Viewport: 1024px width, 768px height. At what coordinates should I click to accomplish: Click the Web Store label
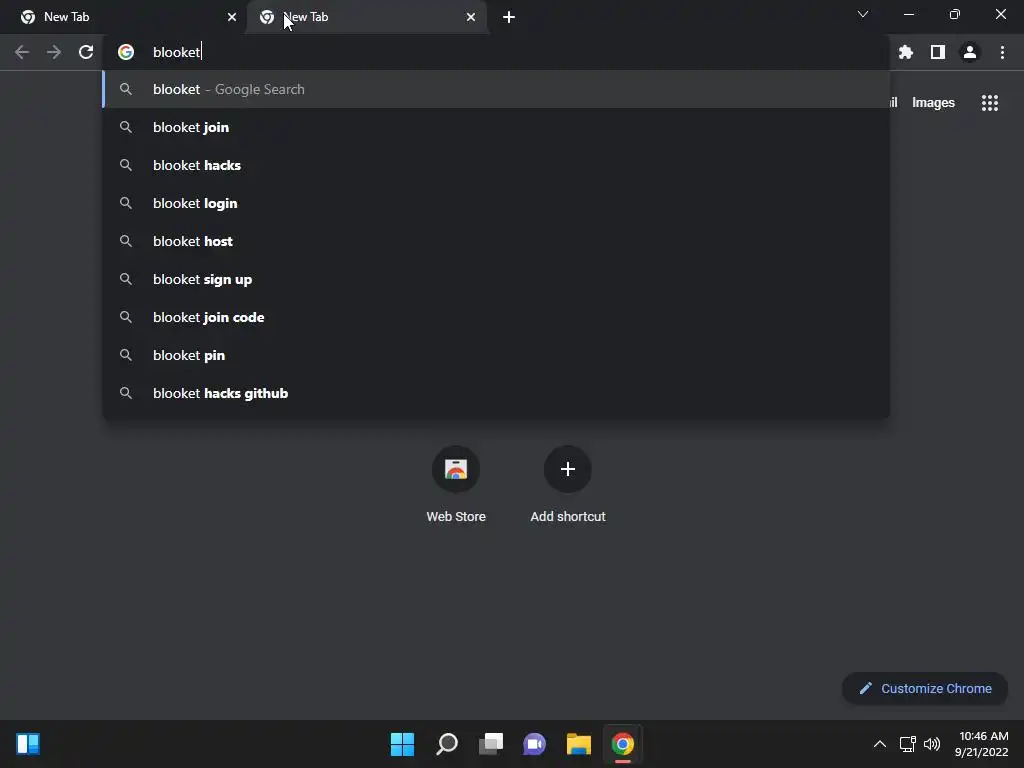(456, 517)
